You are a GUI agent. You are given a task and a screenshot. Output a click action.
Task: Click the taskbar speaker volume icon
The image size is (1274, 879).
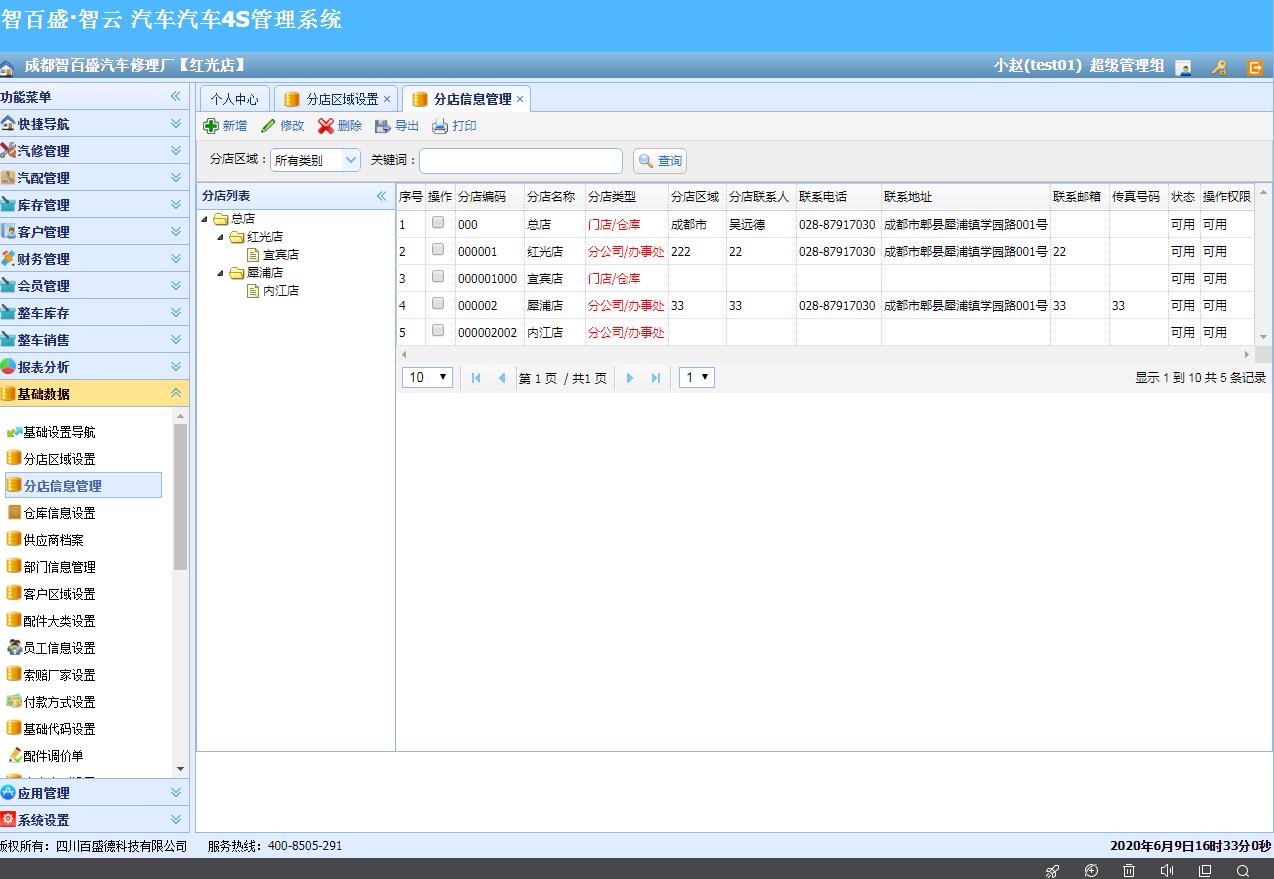[x=1166, y=870]
